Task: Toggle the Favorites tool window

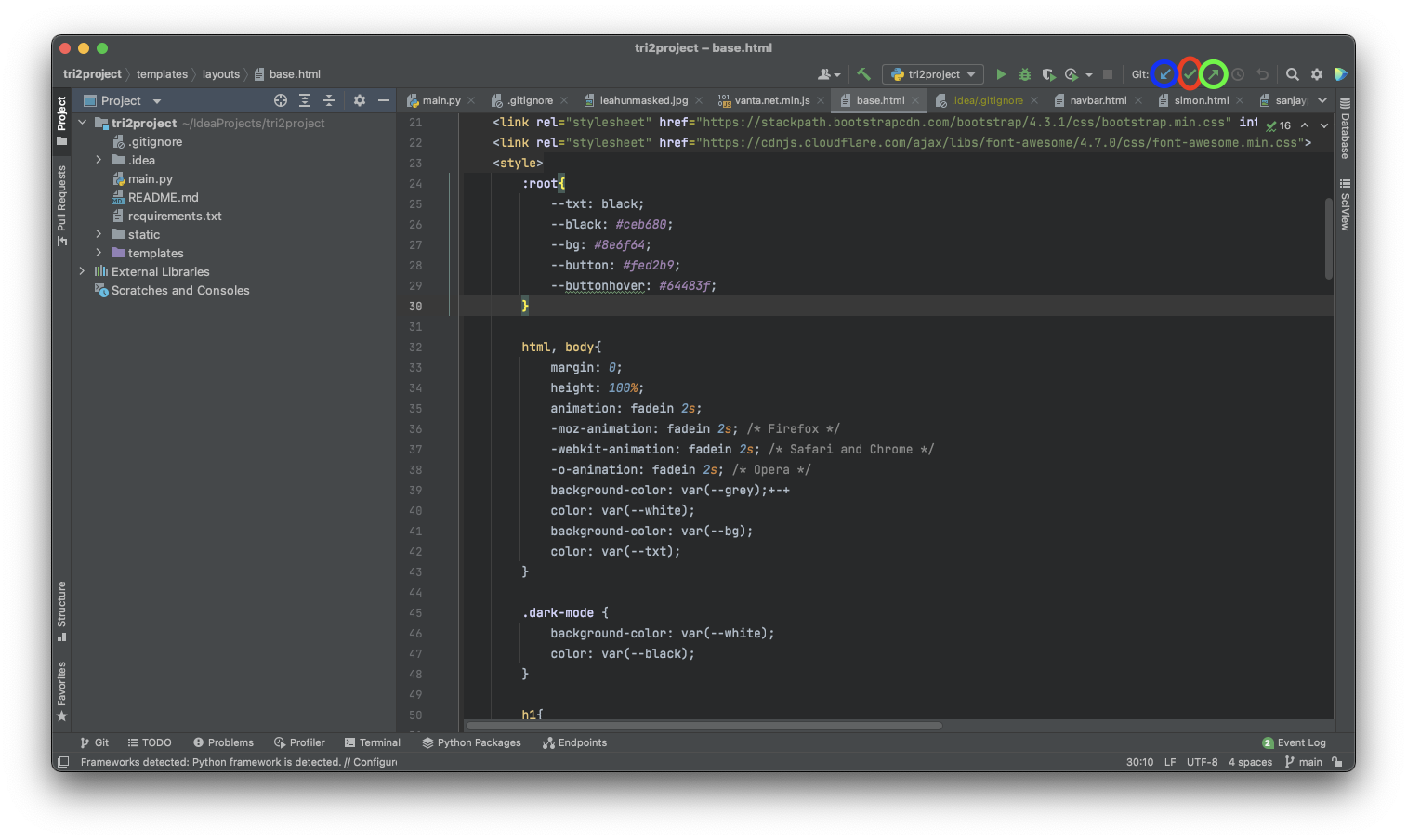Action: click(x=61, y=690)
